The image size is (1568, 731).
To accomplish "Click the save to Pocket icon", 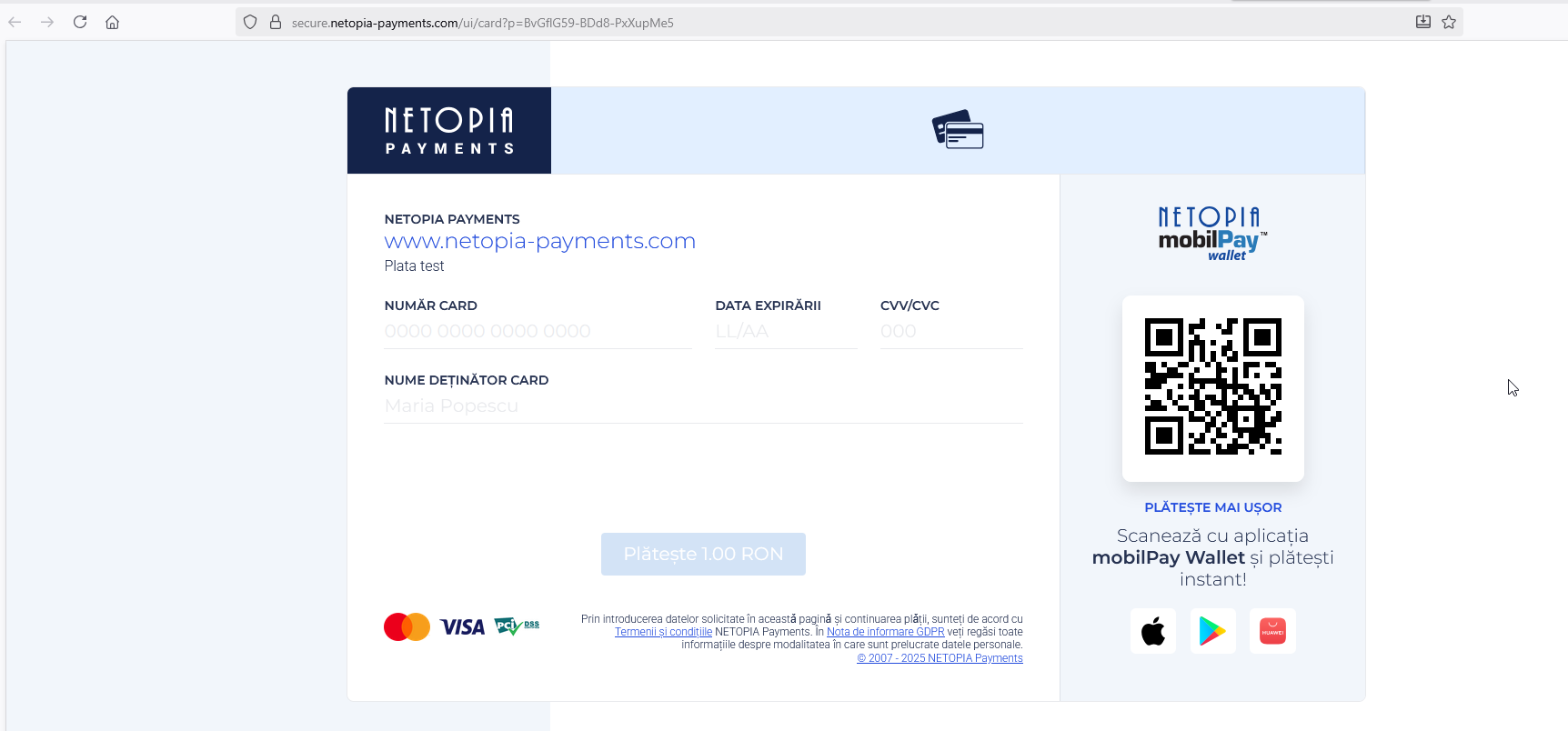I will [1423, 22].
